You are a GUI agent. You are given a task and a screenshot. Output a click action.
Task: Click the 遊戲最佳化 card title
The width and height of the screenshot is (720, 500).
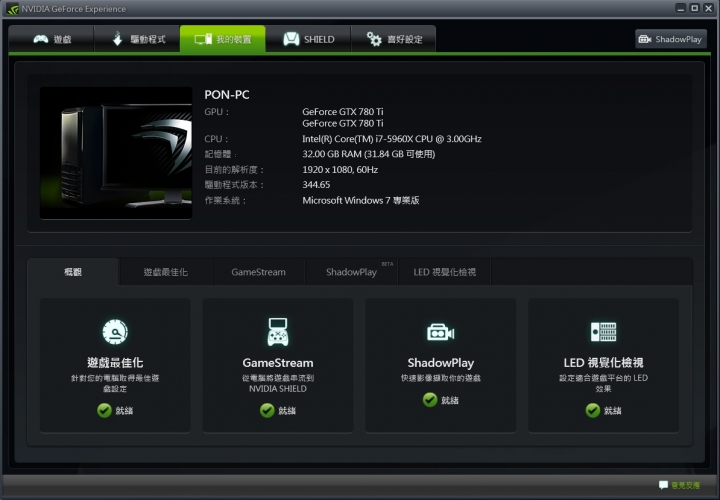coord(115,363)
